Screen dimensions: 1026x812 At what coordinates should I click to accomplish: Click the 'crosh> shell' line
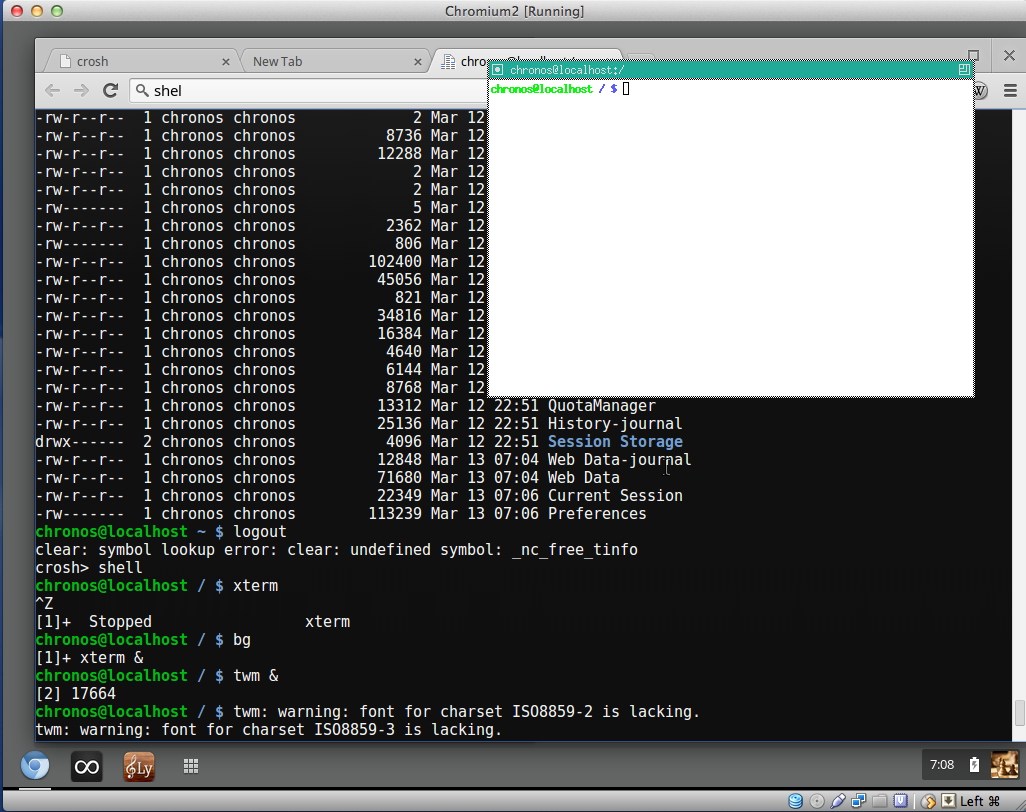[x=89, y=567]
